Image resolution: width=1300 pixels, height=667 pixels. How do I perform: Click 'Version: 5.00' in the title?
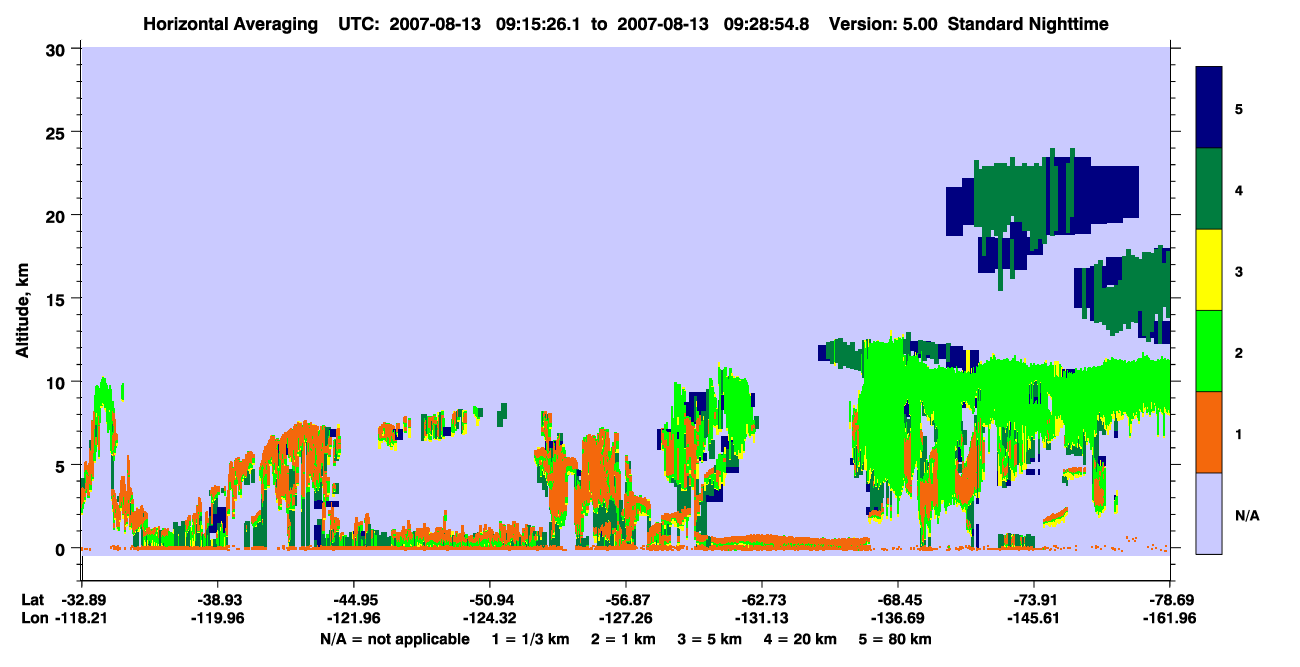coord(883,23)
